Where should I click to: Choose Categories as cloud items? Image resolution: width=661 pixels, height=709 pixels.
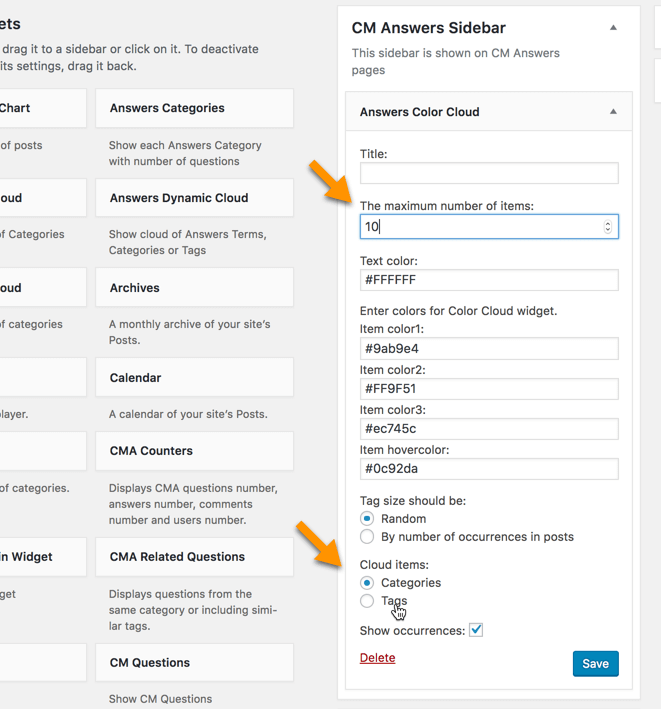[367, 583]
